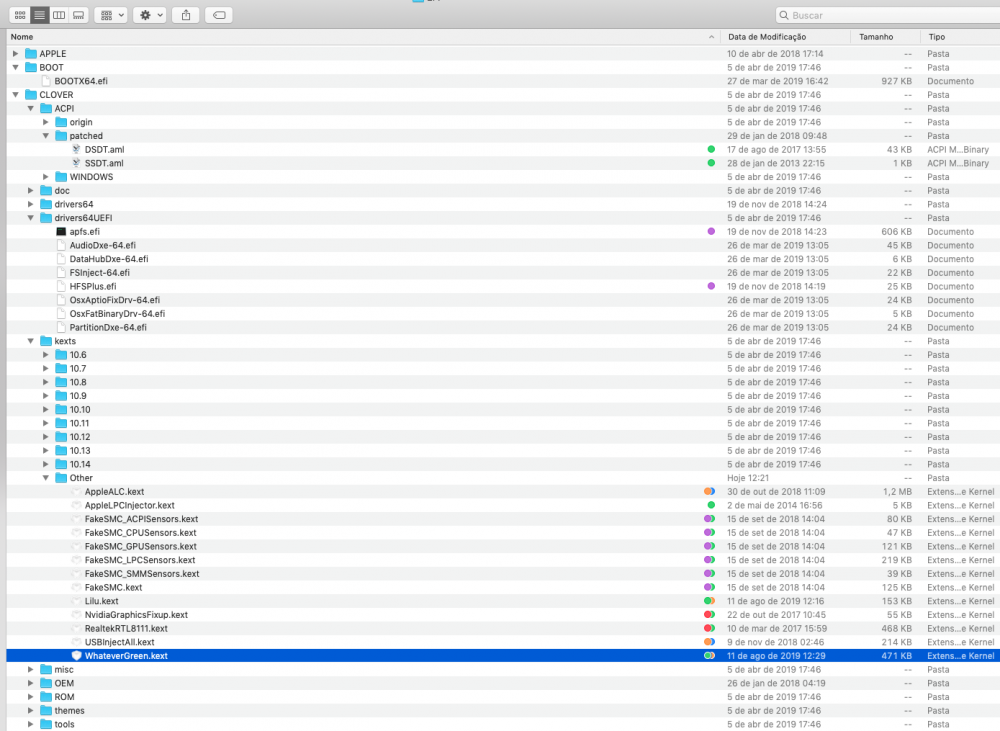Screen dimensions: 1000x731
Task: Select the doc folder name
Action: coord(62,191)
